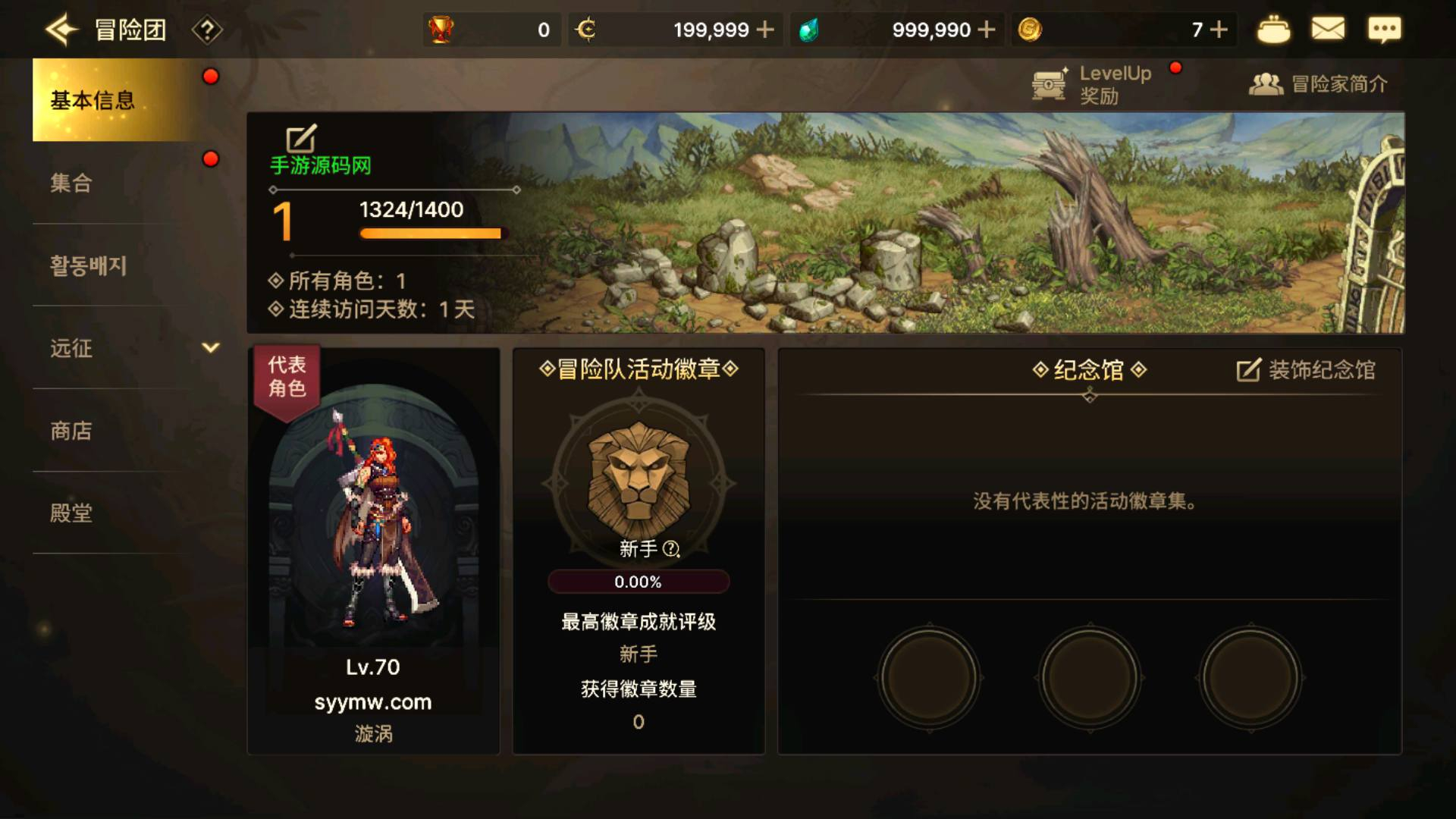Open the LevelUp 奖励 treasure chest
The height and width of the screenshot is (819, 1456).
coord(1050,84)
